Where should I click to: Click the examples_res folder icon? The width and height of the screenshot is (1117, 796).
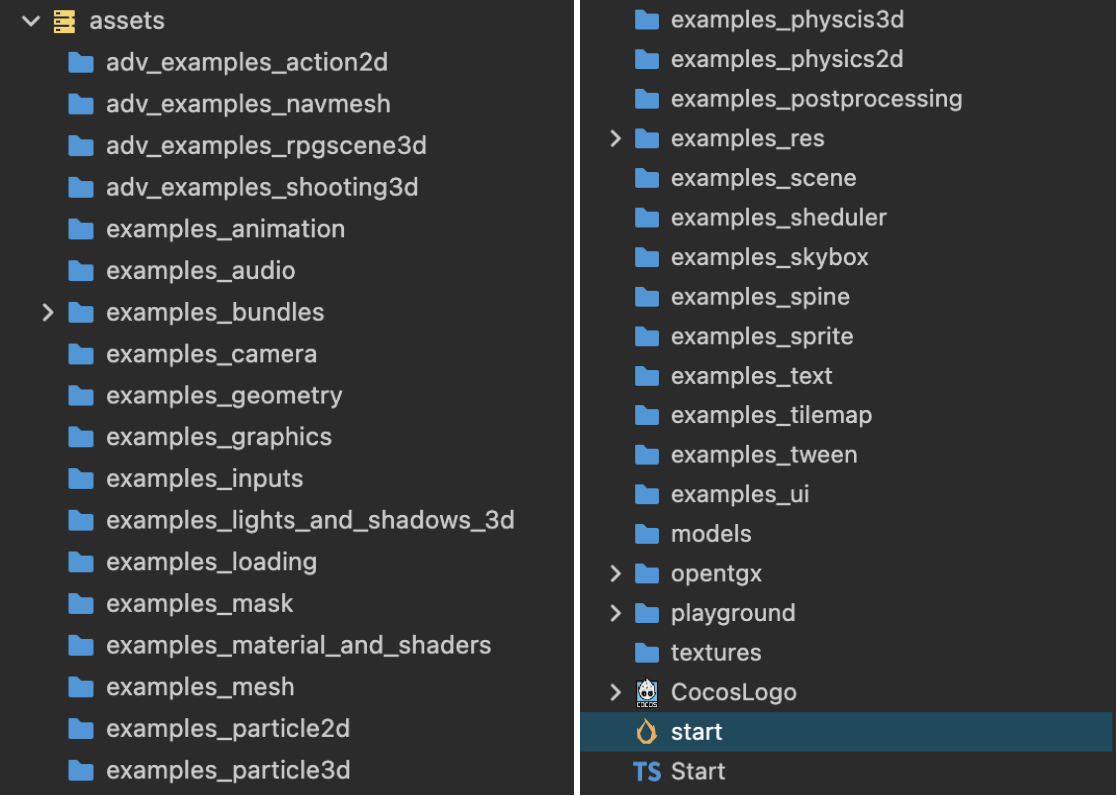[x=647, y=138]
